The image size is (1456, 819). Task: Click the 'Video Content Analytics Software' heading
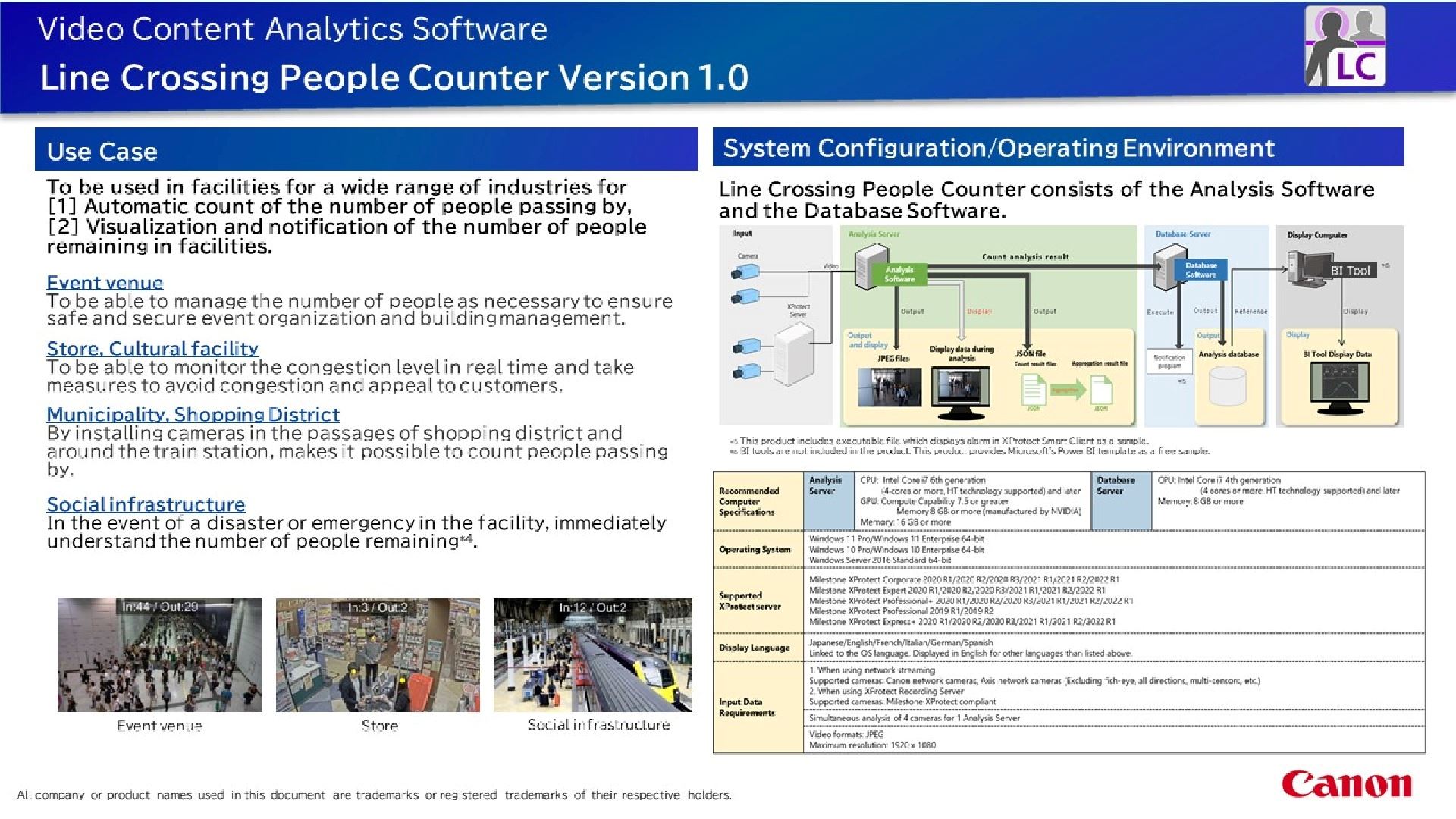[x=293, y=29]
